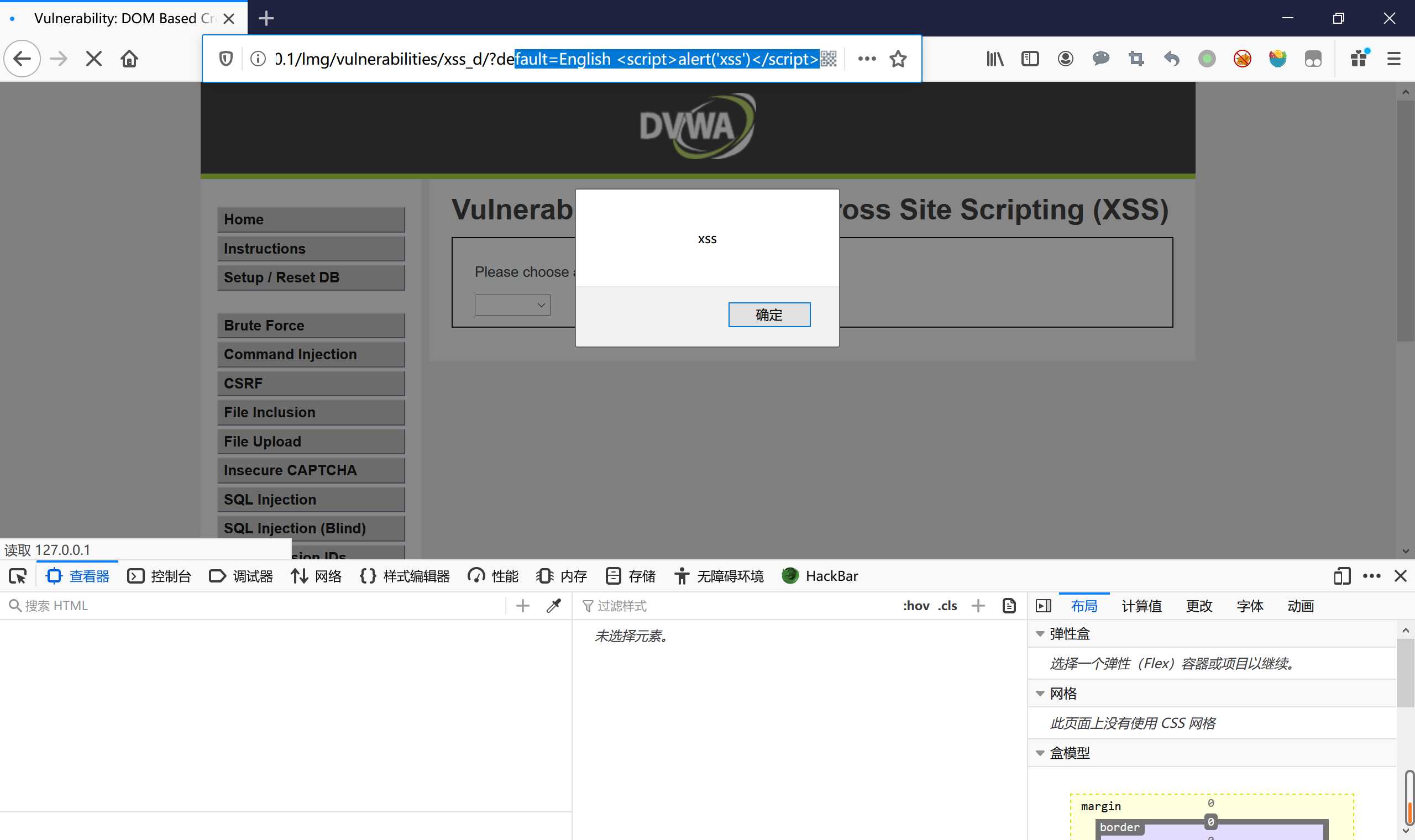
Task: Take screenshot with crop icon
Action: [1136, 59]
